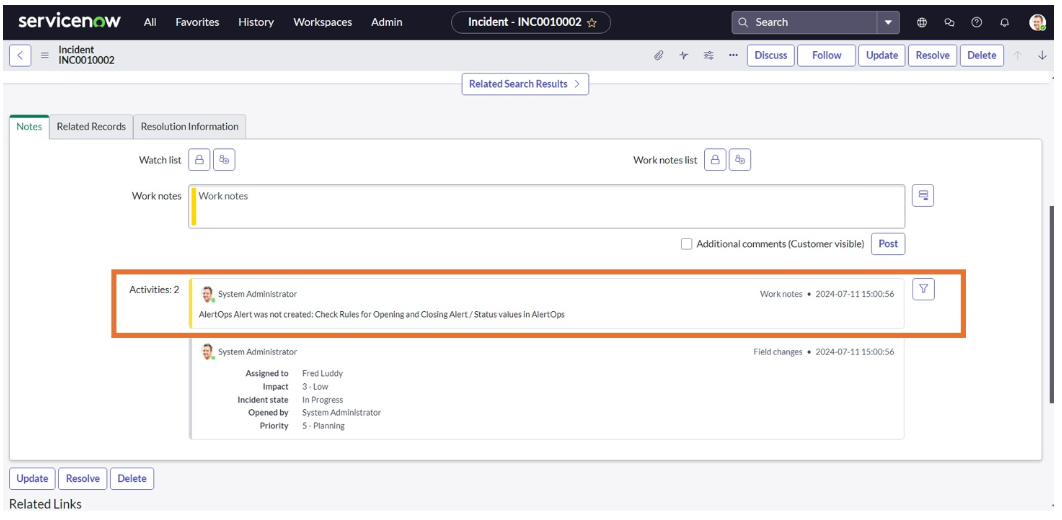Viewport: 1062px width, 520px height.
Task: Switch to the Notes tab
Action: pos(29,127)
